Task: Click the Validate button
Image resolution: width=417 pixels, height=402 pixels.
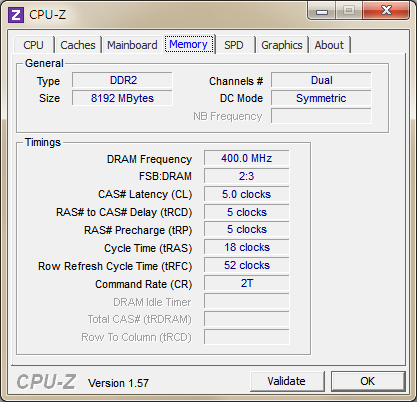Action: pos(287,381)
